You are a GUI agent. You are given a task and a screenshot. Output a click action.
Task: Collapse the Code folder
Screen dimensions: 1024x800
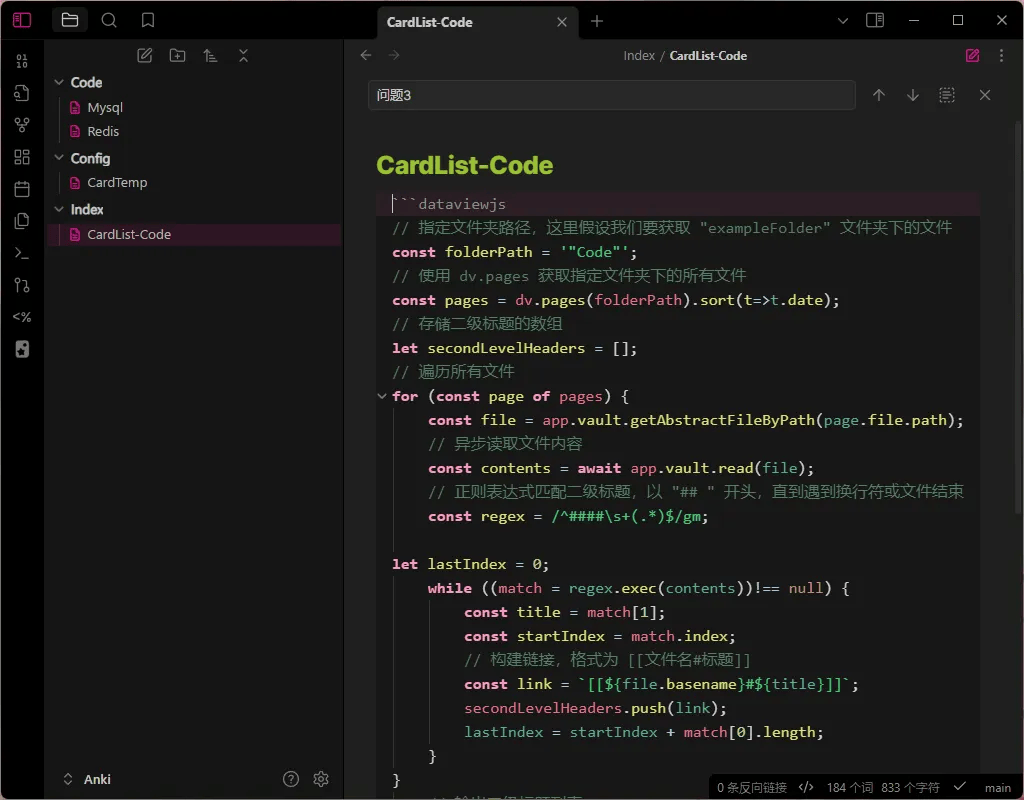(59, 82)
